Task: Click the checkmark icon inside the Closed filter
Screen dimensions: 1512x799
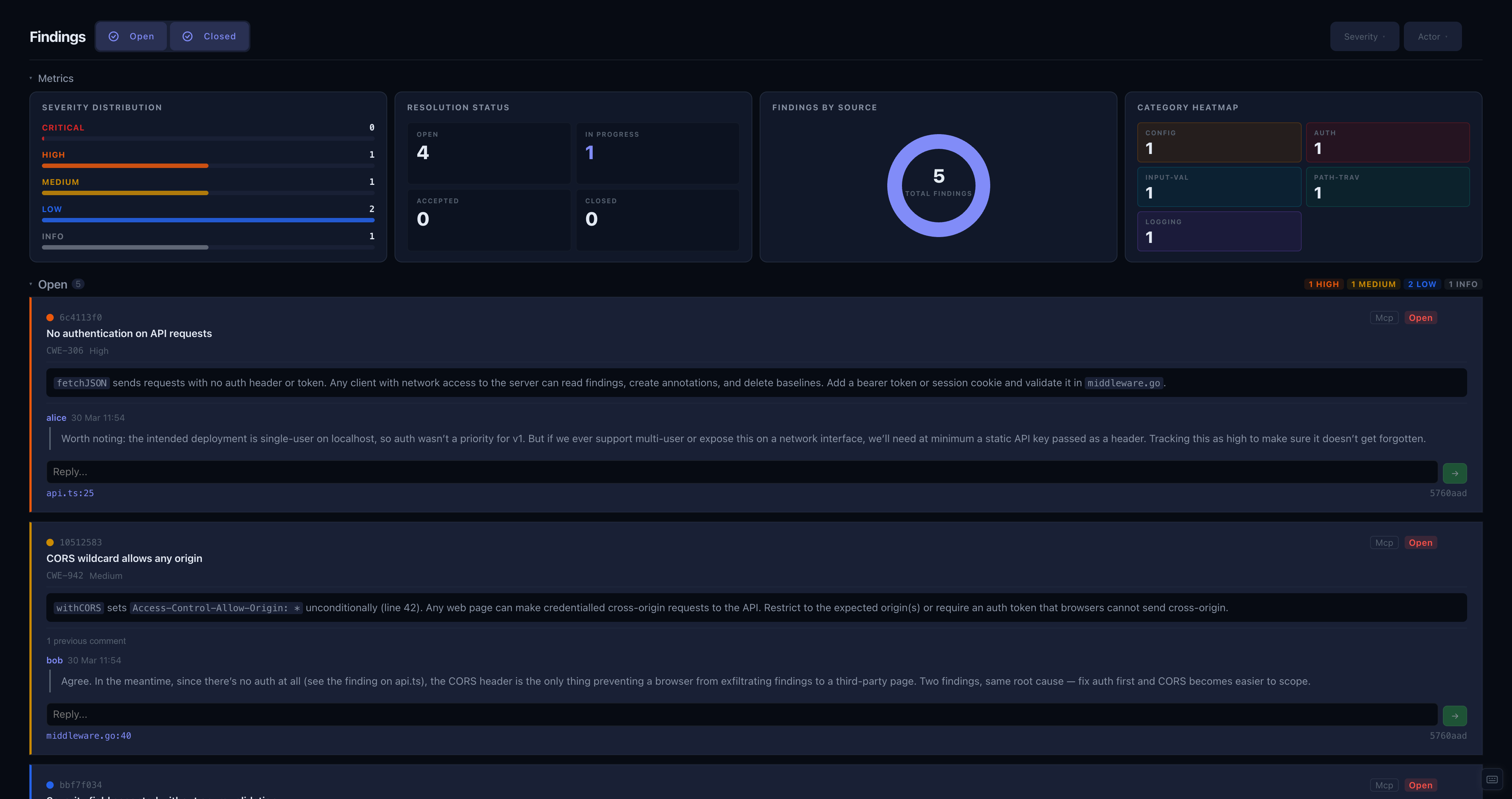Action: tap(188, 36)
